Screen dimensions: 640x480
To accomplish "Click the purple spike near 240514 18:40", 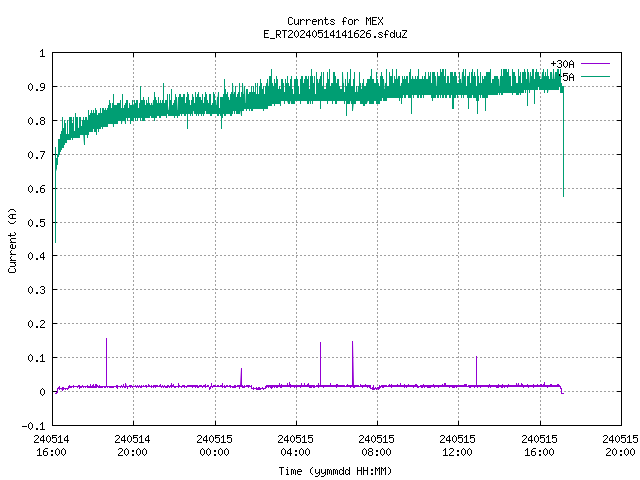I will pyautogui.click(x=107, y=362).
